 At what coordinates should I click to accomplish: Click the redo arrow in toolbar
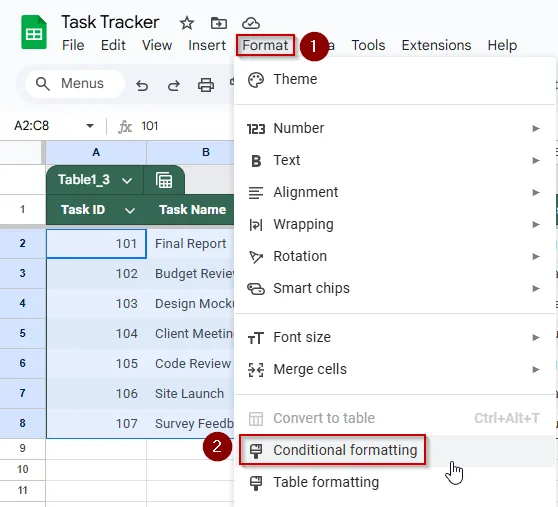pos(174,85)
